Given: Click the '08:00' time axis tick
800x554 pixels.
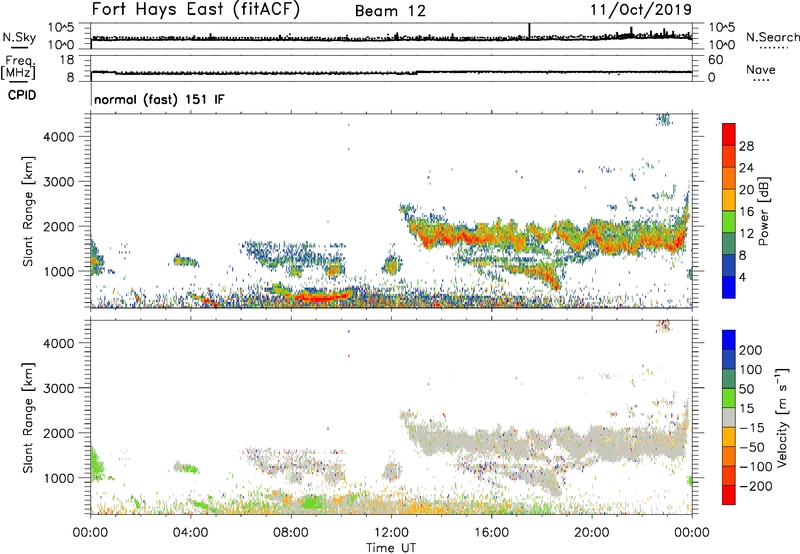Looking at the screenshot, I should coord(291,533).
